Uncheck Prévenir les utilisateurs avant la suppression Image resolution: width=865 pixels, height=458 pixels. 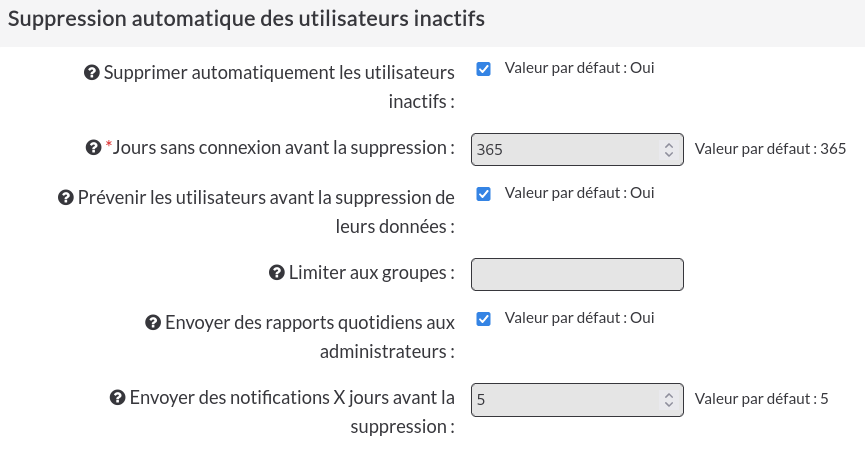(484, 194)
